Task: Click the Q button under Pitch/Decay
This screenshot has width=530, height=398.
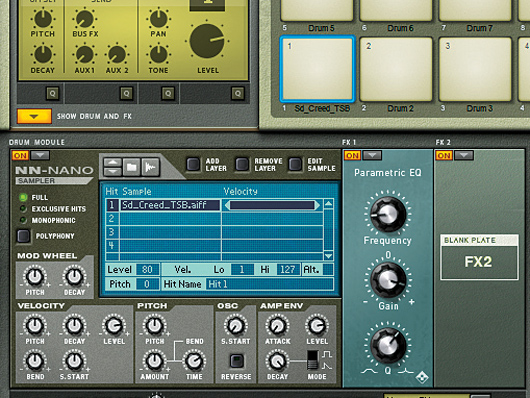Action: (x=52, y=93)
